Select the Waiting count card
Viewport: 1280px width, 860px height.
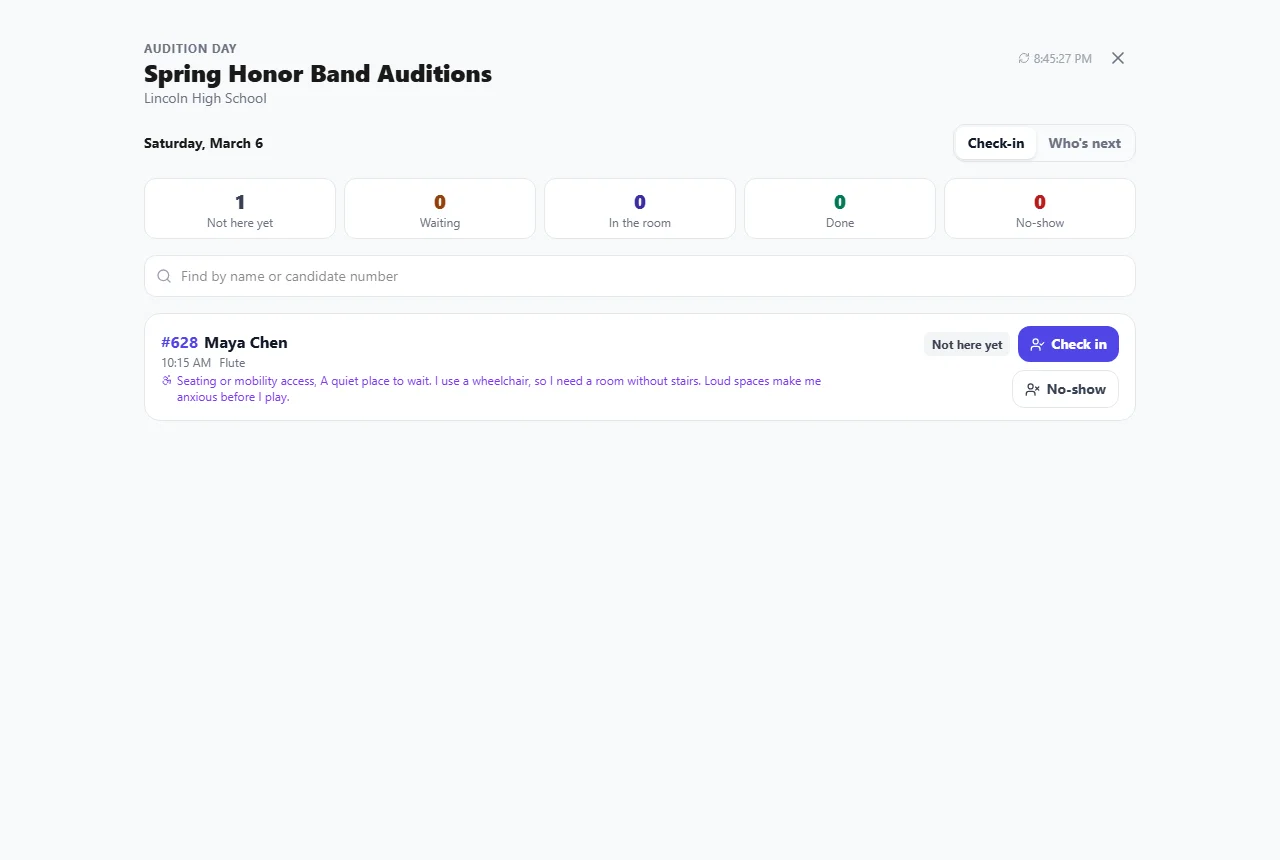click(440, 209)
